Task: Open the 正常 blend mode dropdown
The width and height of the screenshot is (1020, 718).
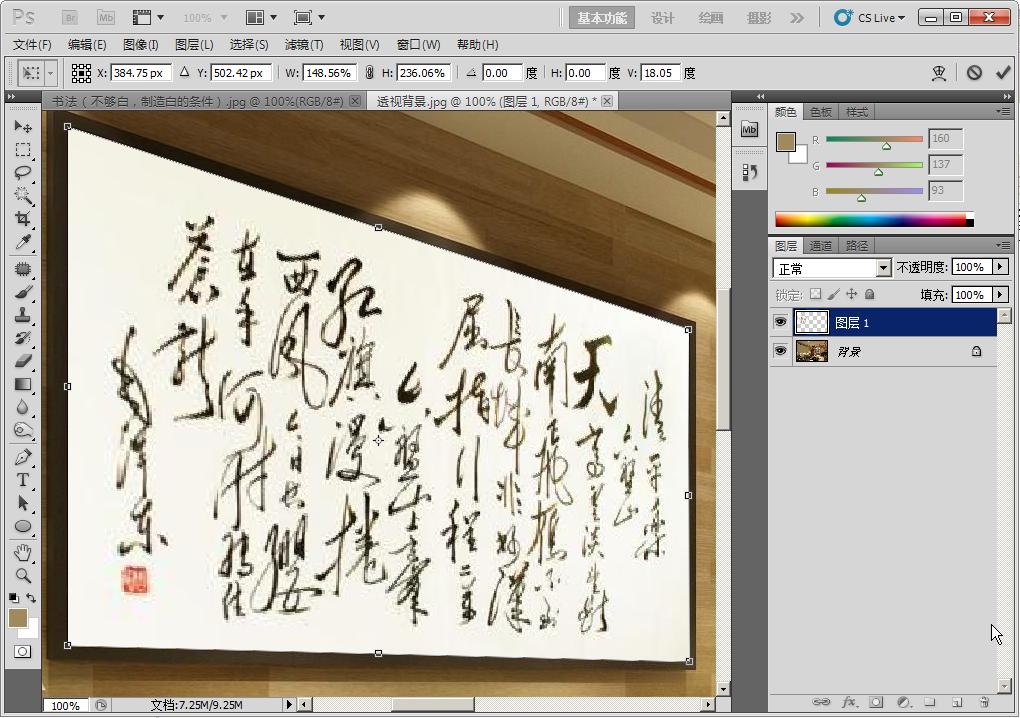Action: pos(882,267)
